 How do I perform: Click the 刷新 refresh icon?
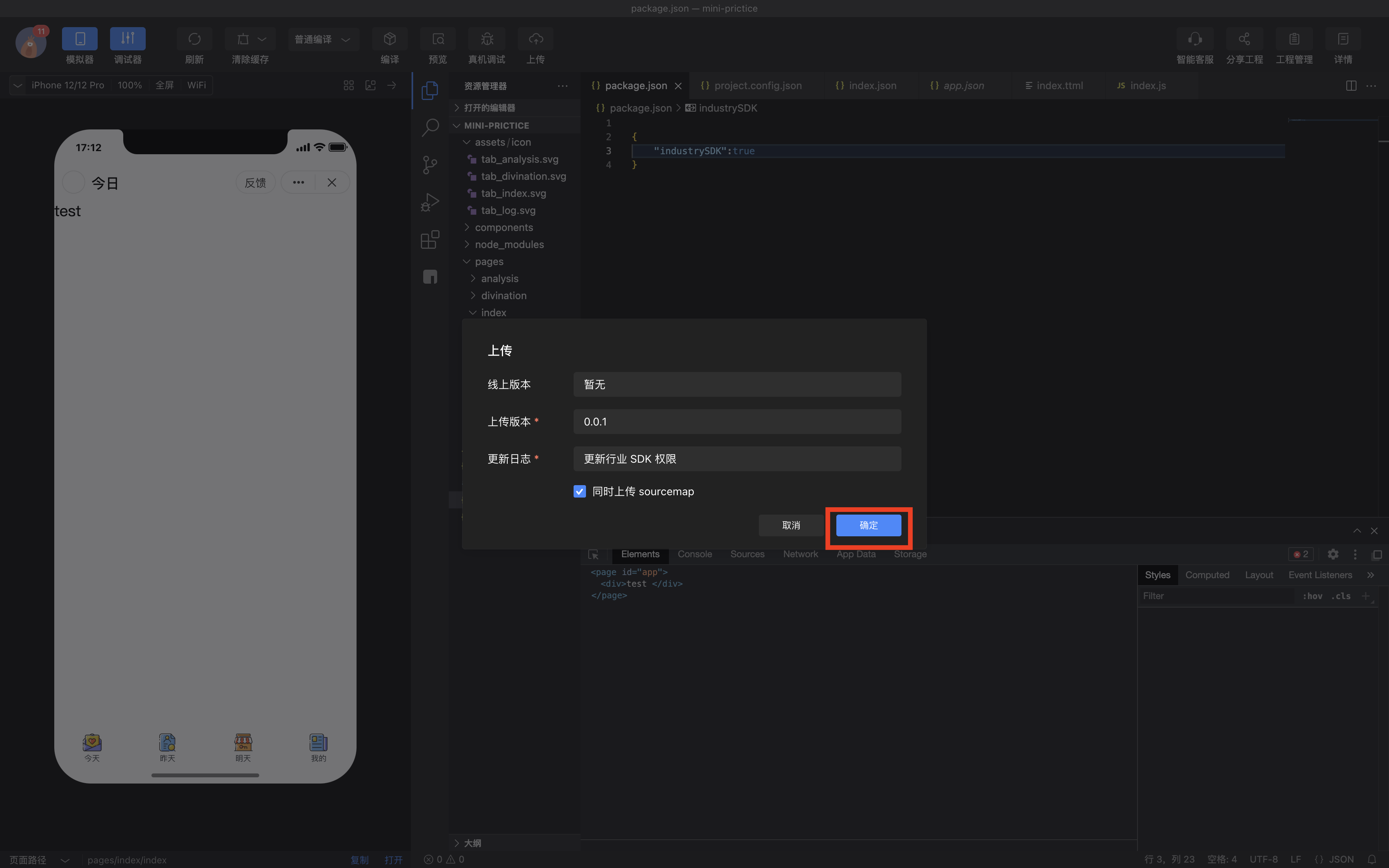(195, 39)
